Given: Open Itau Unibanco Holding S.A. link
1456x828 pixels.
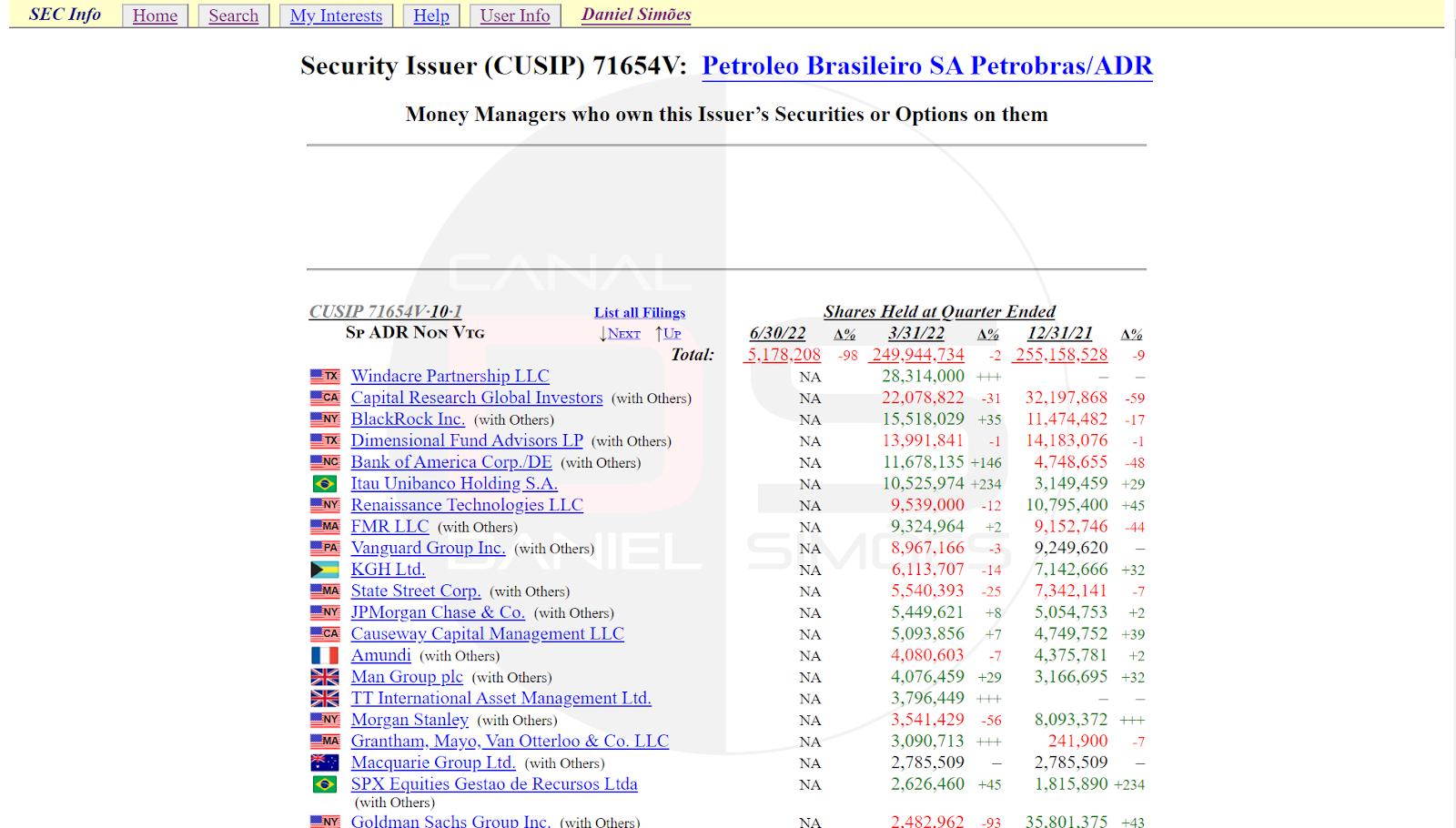Looking at the screenshot, I should [x=454, y=483].
